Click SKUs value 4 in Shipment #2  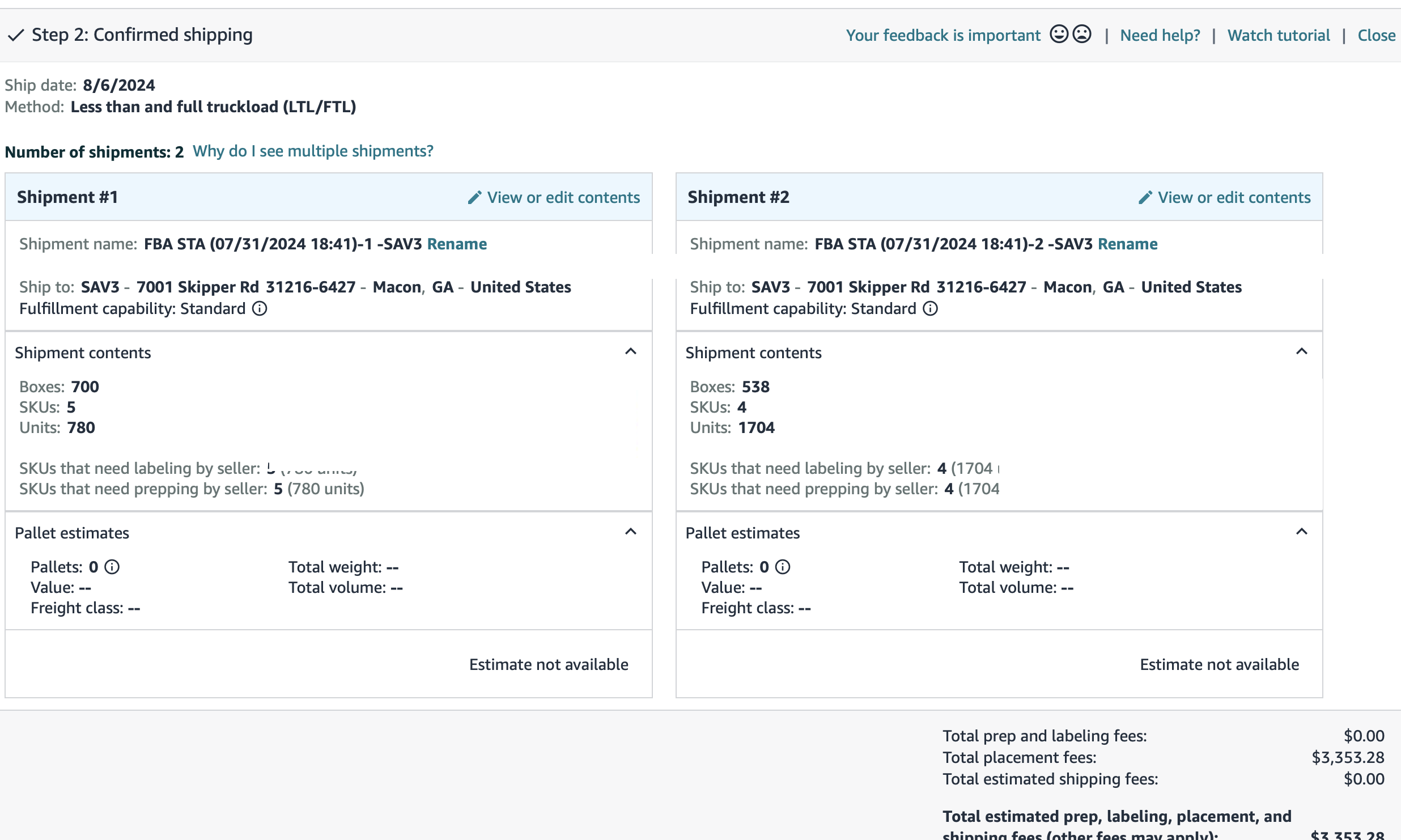pyautogui.click(x=742, y=407)
